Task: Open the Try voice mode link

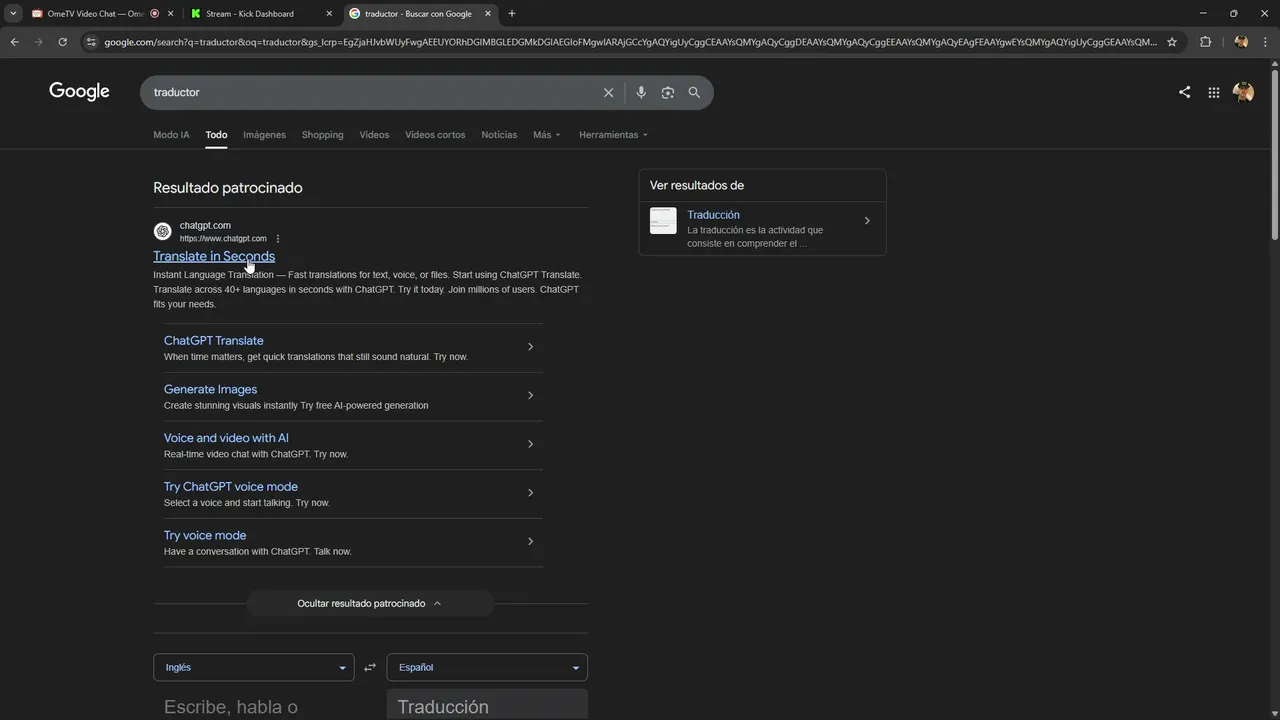Action: pyautogui.click(x=205, y=535)
